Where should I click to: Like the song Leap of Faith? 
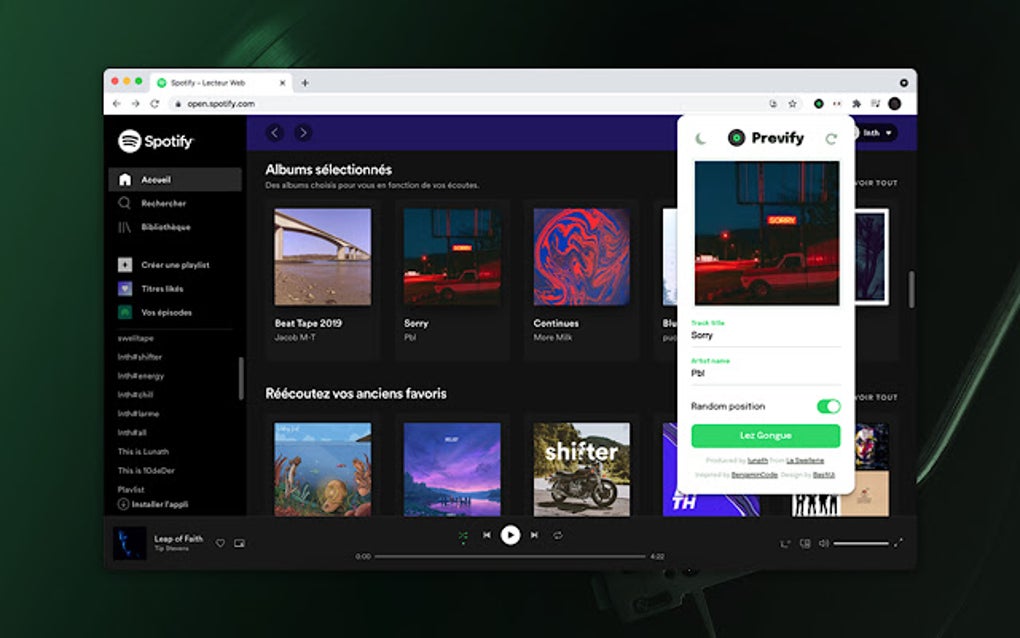pos(220,543)
